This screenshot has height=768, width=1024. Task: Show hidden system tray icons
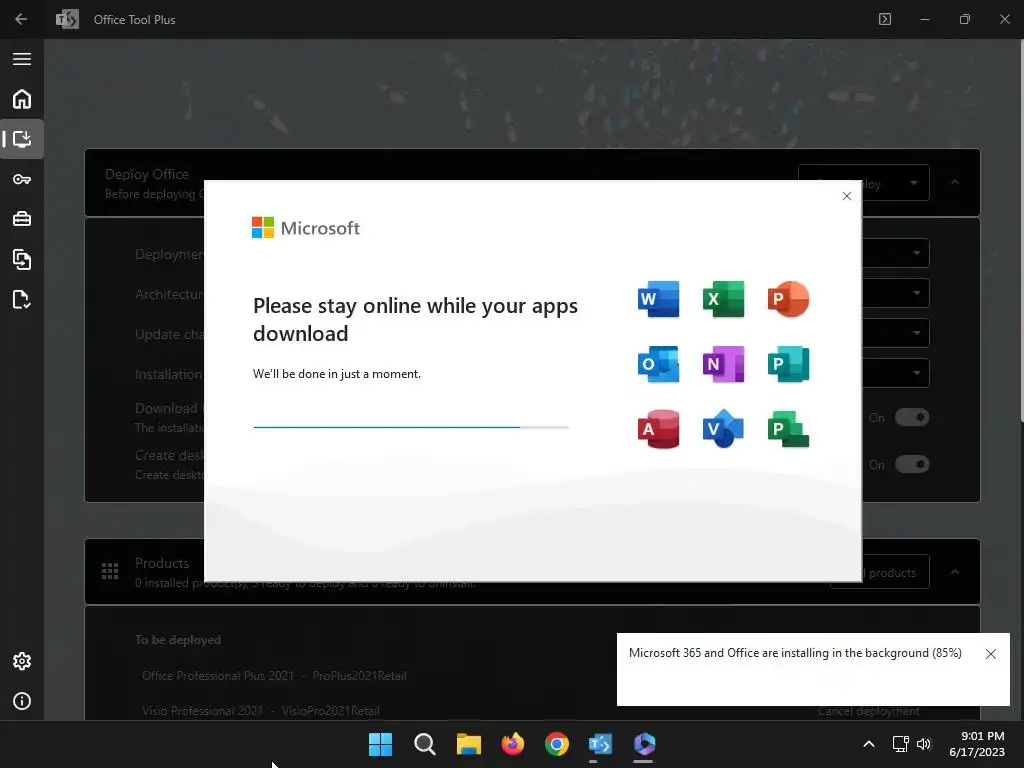[869, 744]
